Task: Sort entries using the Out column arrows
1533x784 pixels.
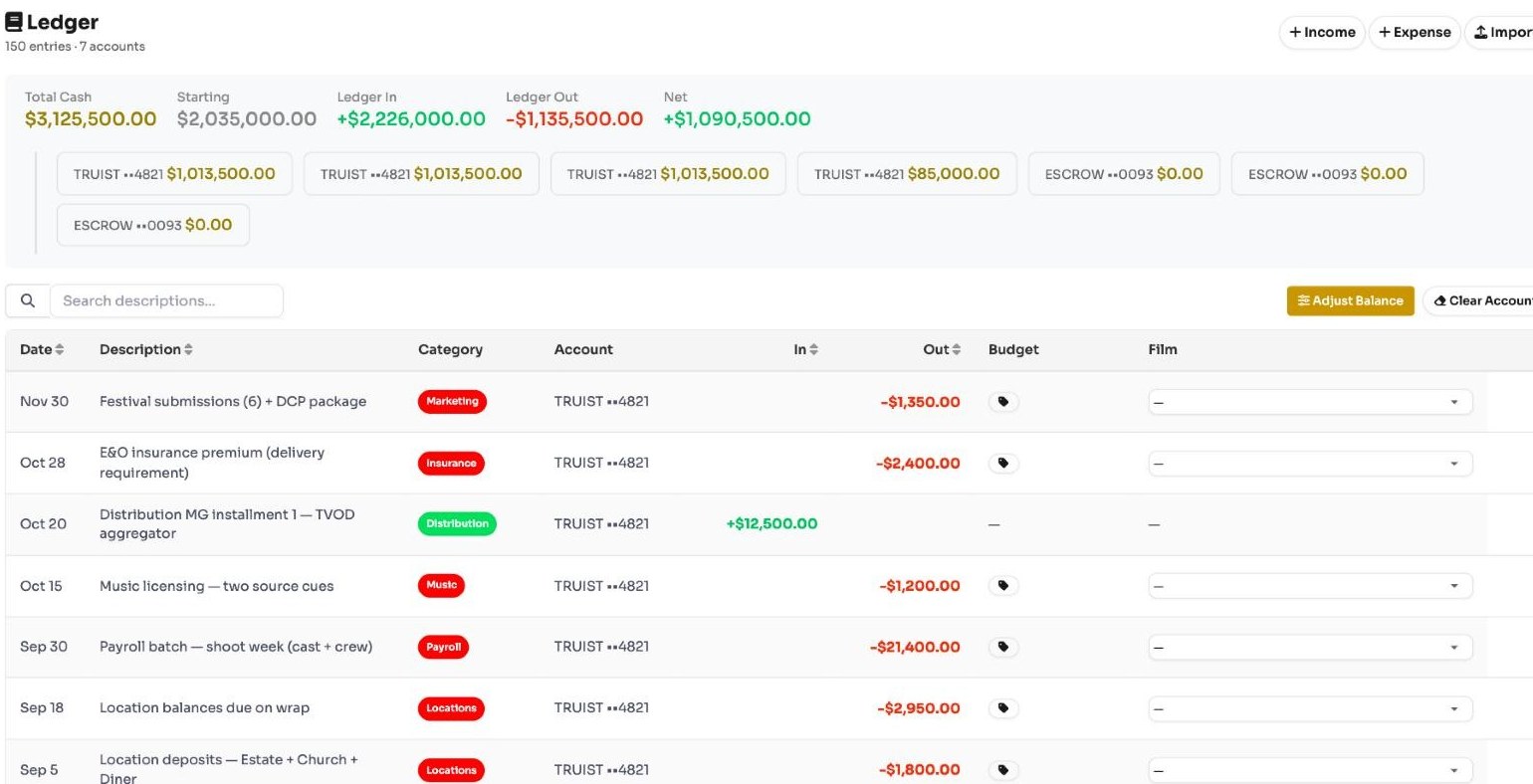Action: (x=957, y=350)
